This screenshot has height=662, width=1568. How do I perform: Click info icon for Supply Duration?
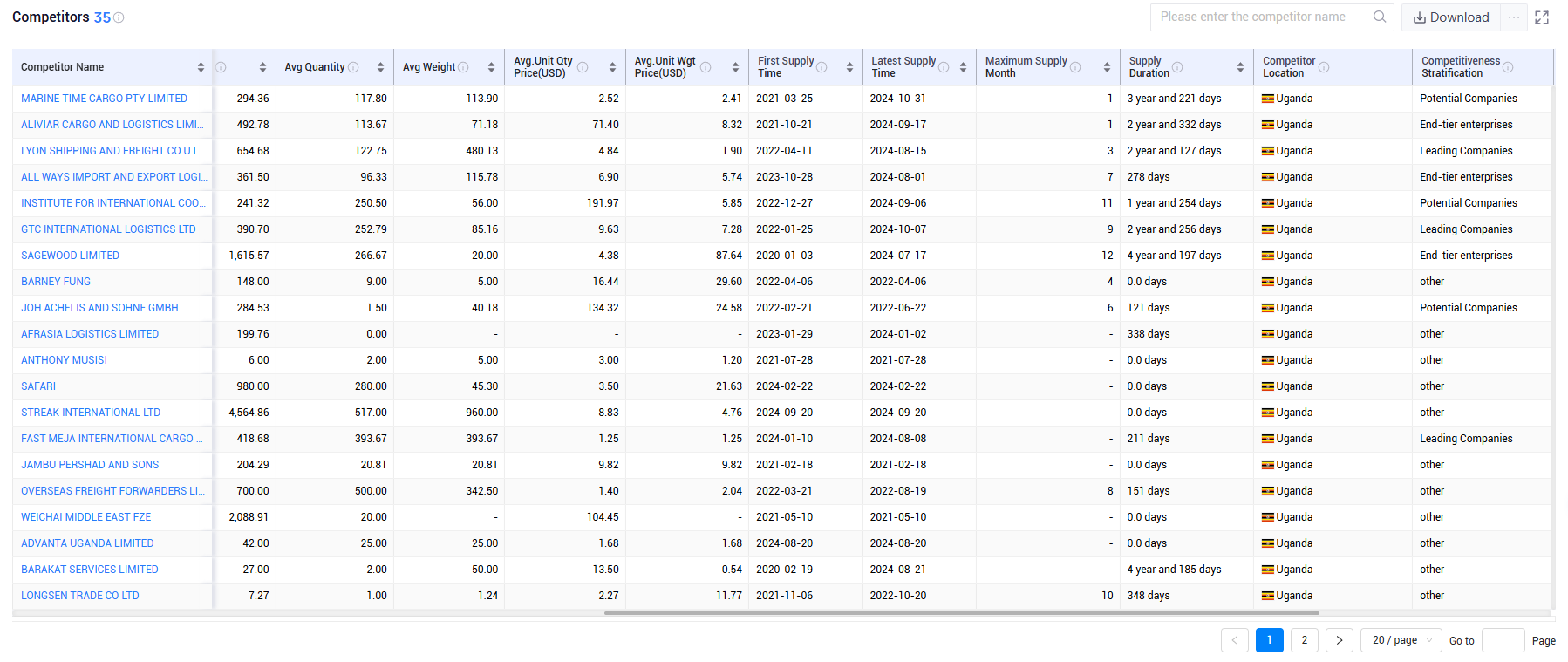1177,67
